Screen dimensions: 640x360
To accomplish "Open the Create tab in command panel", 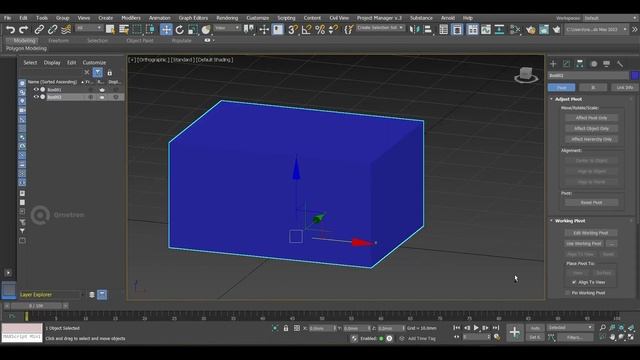I will pyautogui.click(x=553, y=64).
